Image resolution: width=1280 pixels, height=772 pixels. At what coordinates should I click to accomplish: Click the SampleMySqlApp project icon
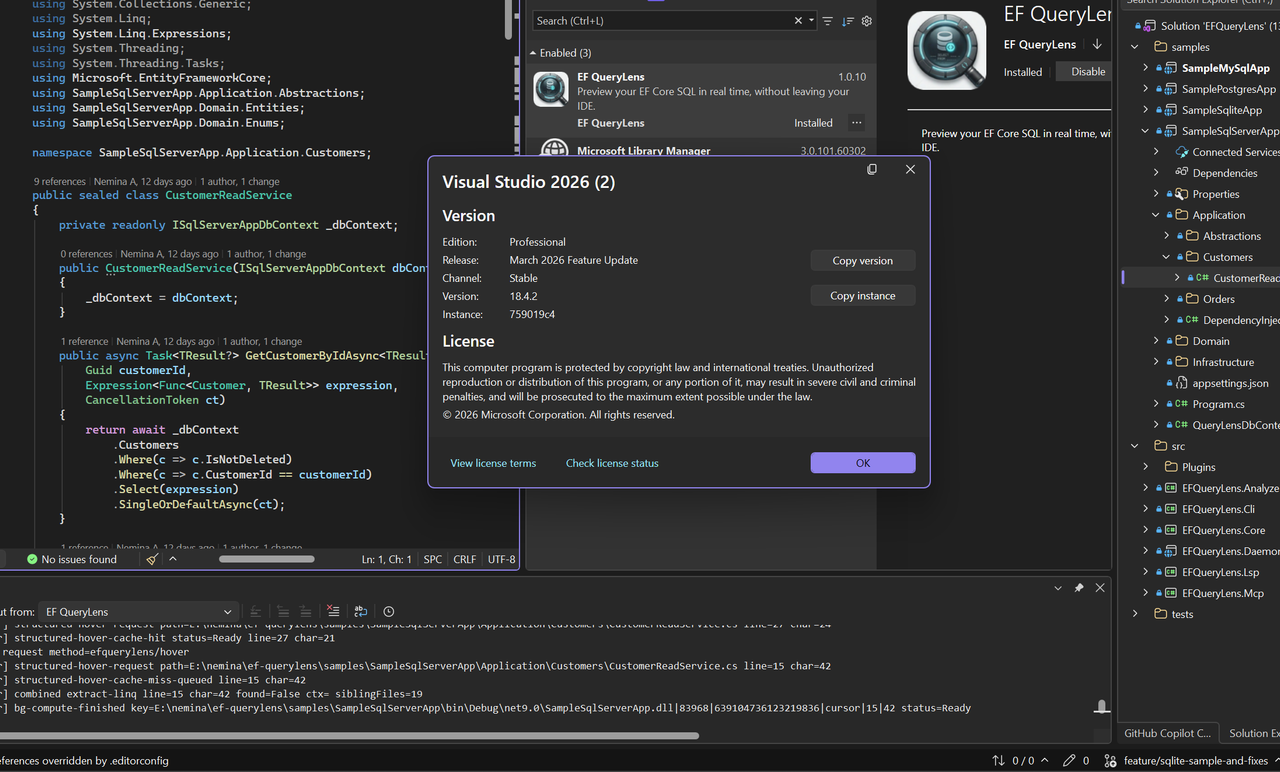(x=1171, y=68)
